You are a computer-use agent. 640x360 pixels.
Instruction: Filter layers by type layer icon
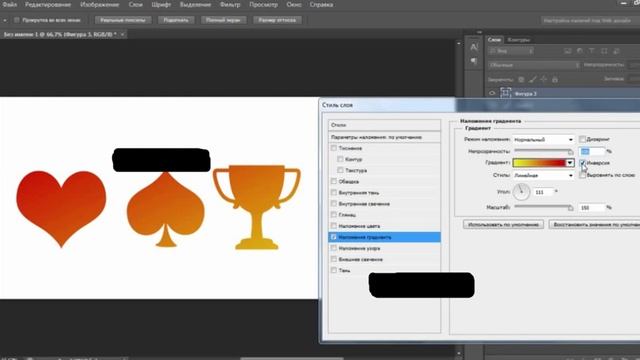[x=592, y=51]
